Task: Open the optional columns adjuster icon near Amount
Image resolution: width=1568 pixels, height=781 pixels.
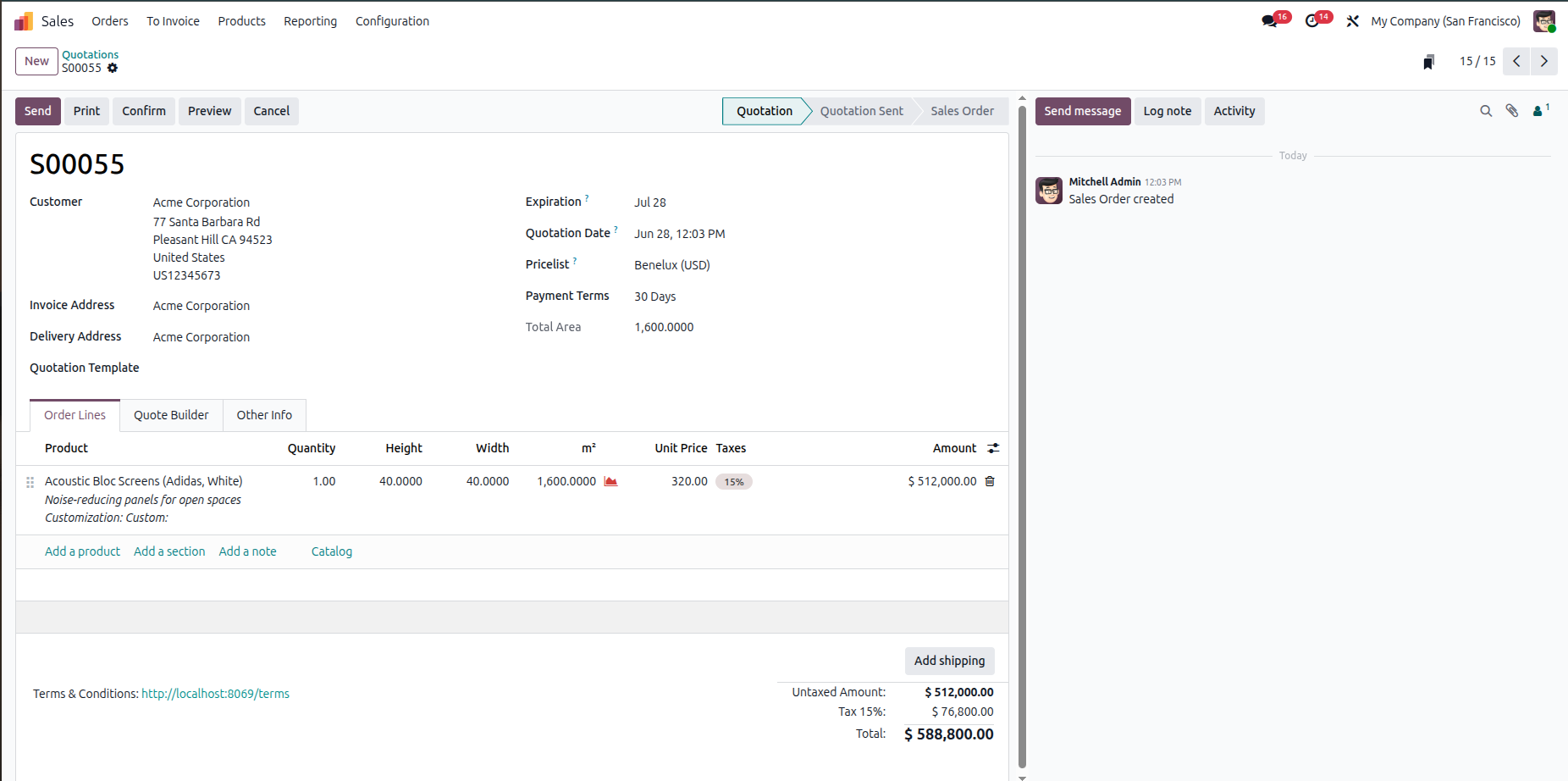Action: pyautogui.click(x=993, y=448)
